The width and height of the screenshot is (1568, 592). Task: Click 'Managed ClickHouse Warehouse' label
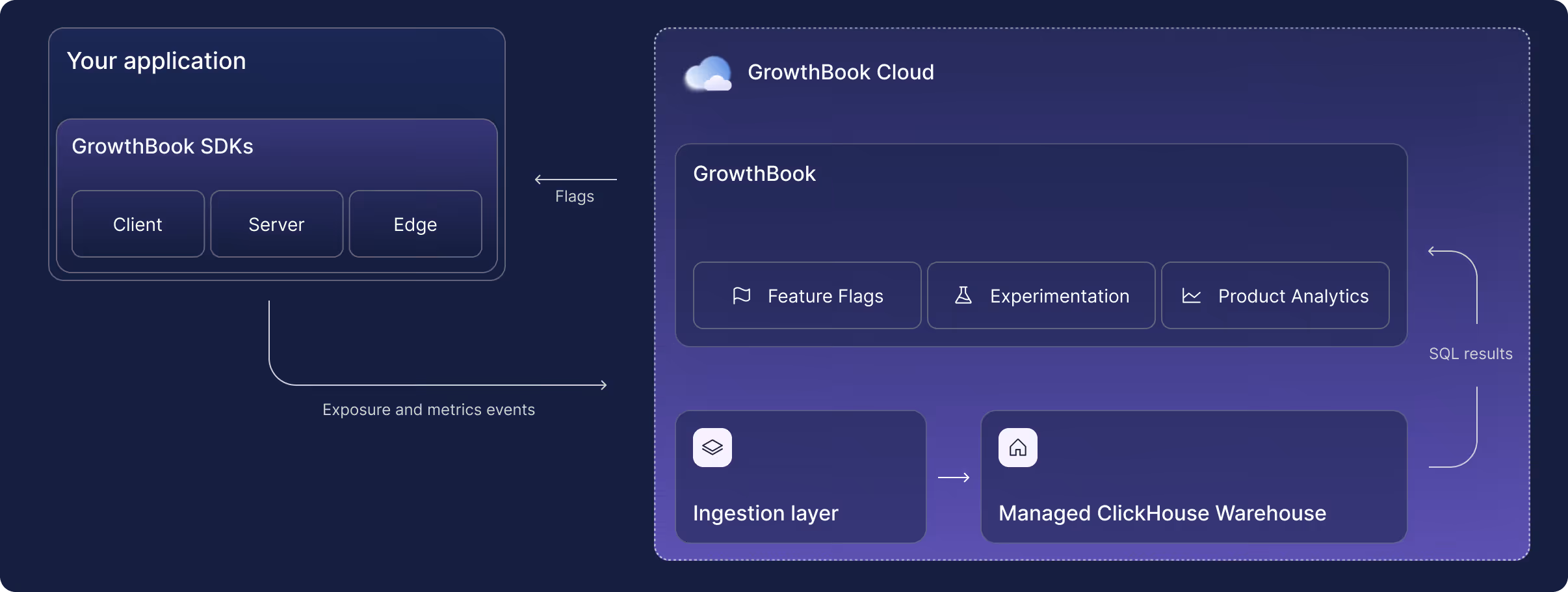[x=1162, y=513]
